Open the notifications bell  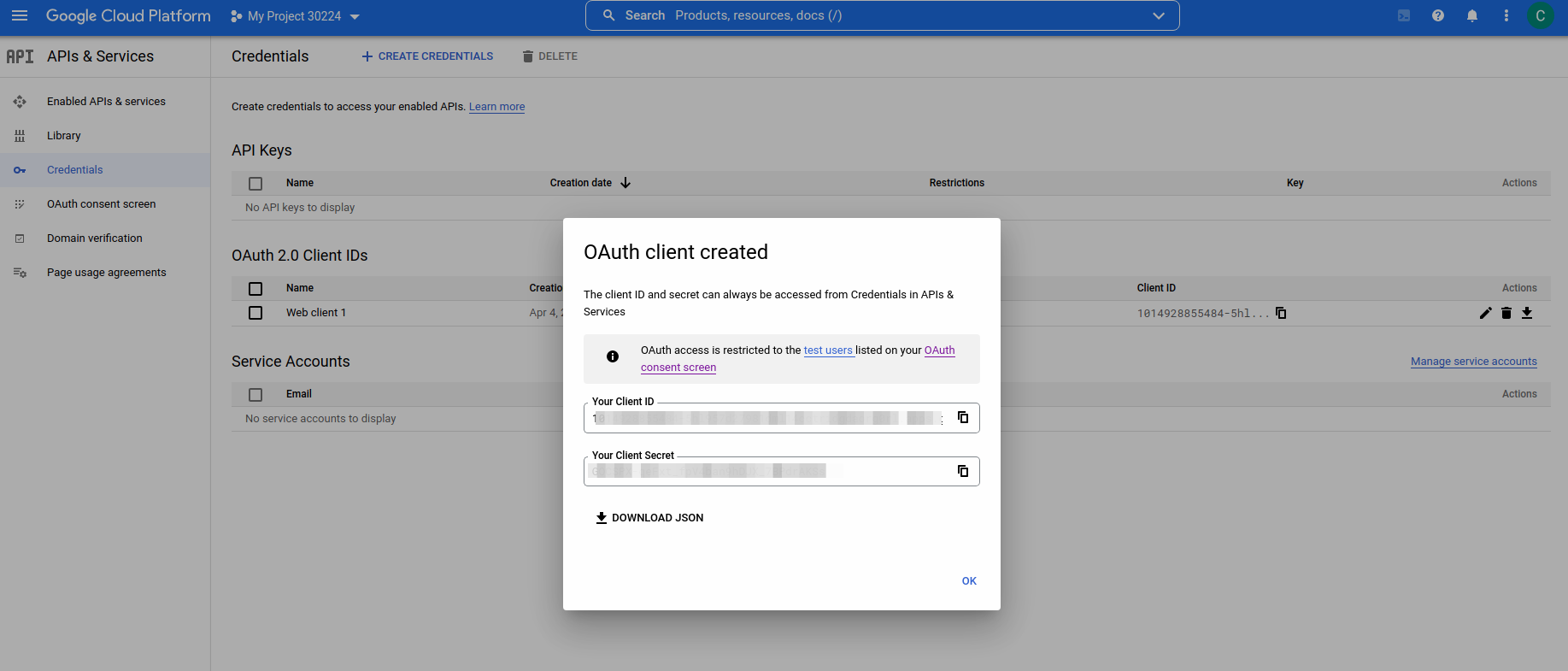click(x=1472, y=15)
